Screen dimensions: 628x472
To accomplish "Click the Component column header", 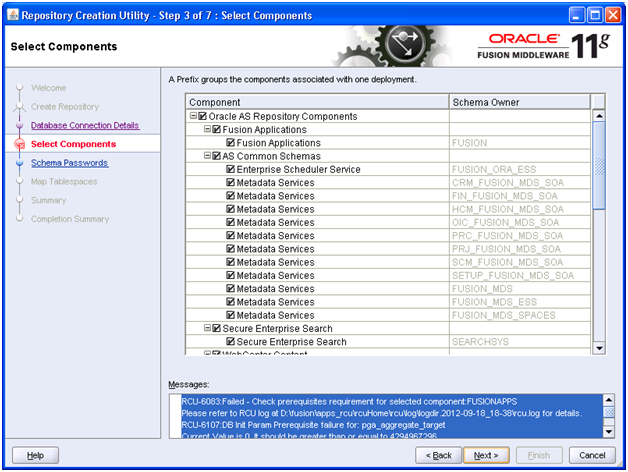I will [317, 102].
